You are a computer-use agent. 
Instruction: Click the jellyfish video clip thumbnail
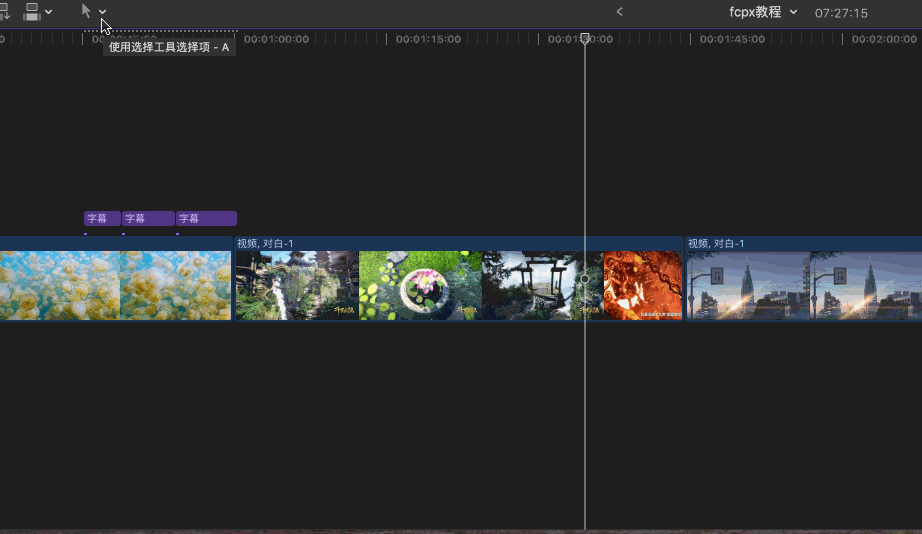[115, 285]
